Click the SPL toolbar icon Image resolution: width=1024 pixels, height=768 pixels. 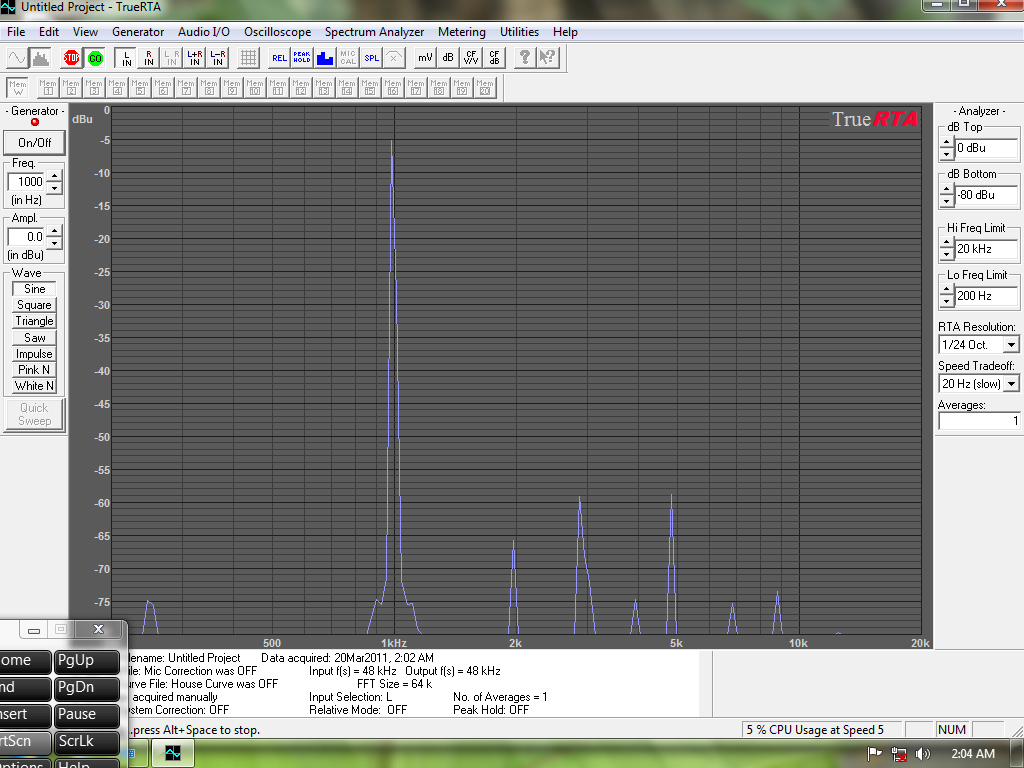[x=371, y=58]
